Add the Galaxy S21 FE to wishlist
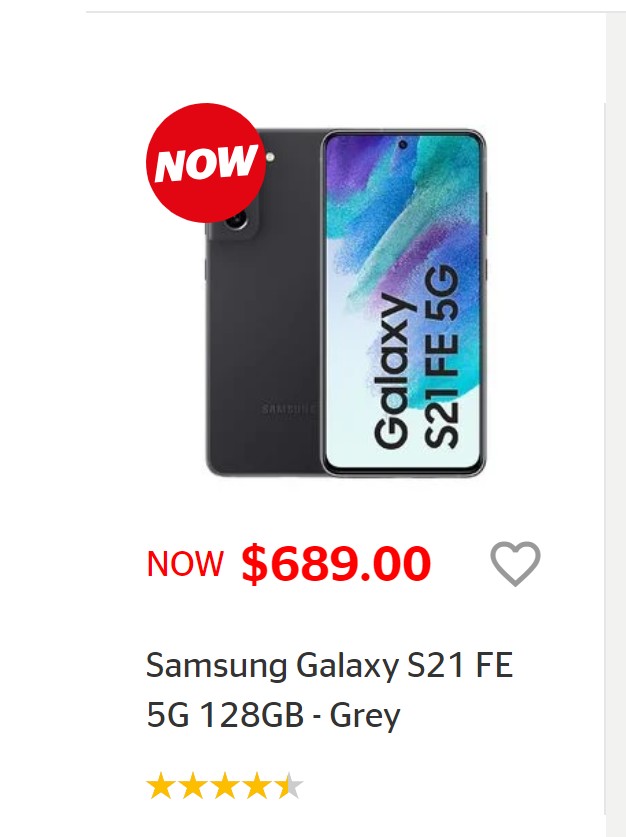626x837 pixels. click(515, 564)
